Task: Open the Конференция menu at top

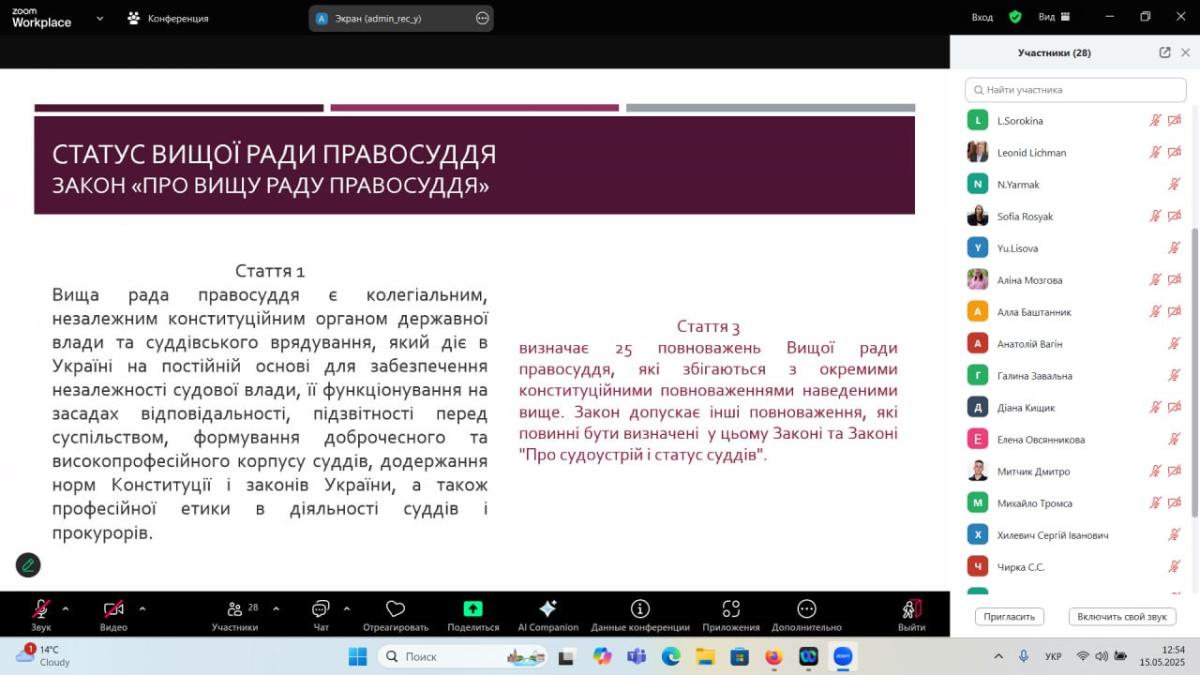Action: point(168,18)
